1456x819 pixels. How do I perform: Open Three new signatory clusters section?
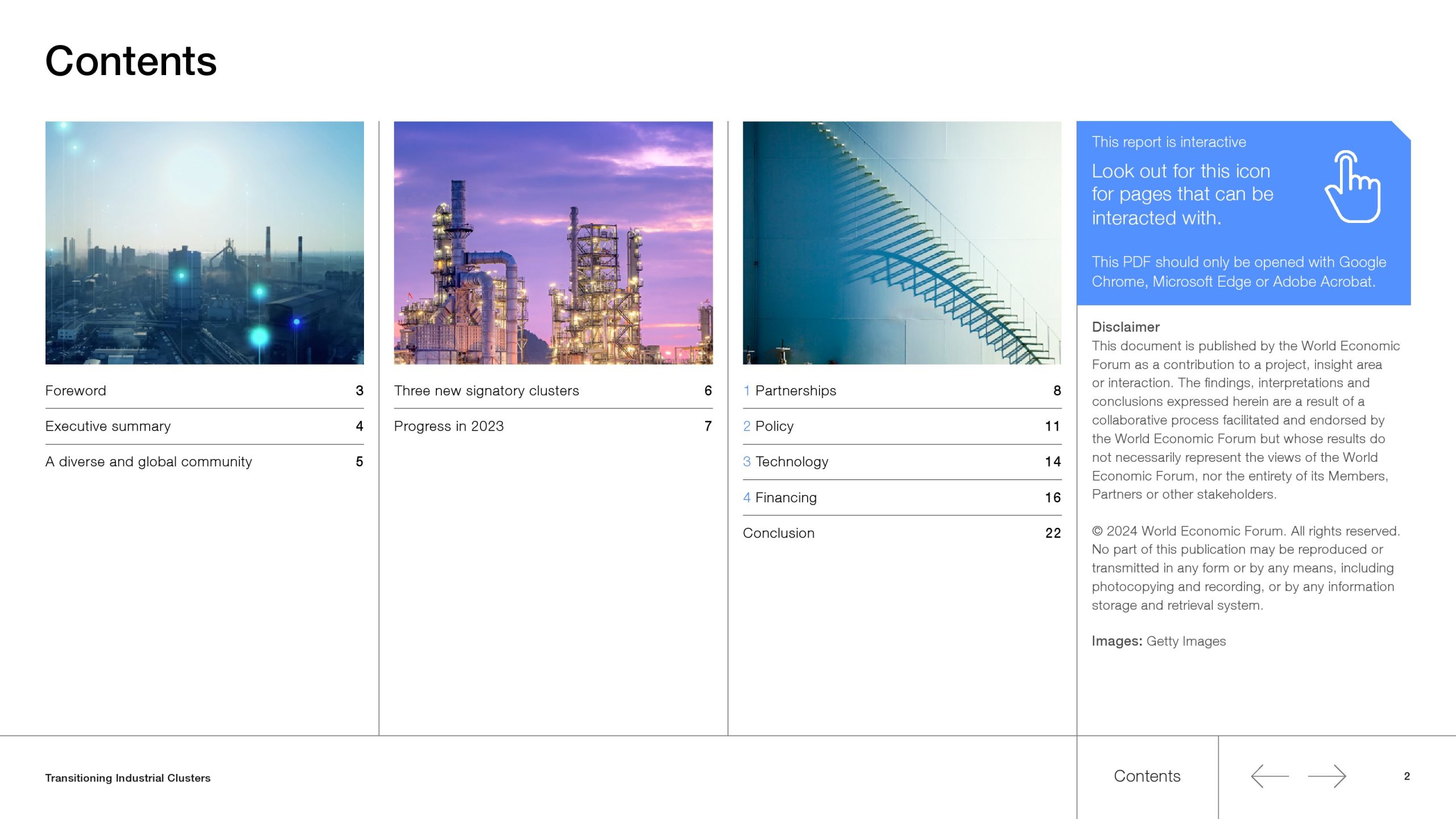click(x=486, y=391)
